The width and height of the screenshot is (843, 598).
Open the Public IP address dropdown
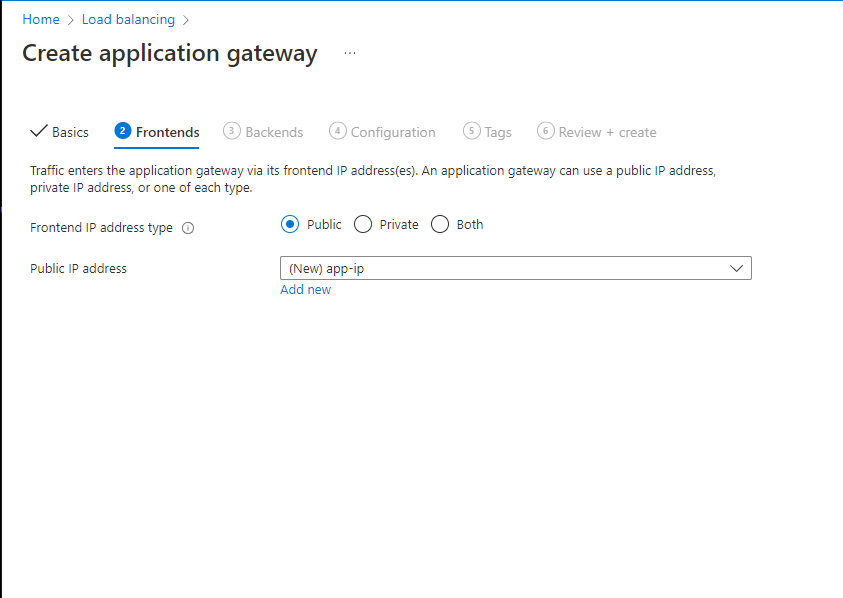[515, 267]
